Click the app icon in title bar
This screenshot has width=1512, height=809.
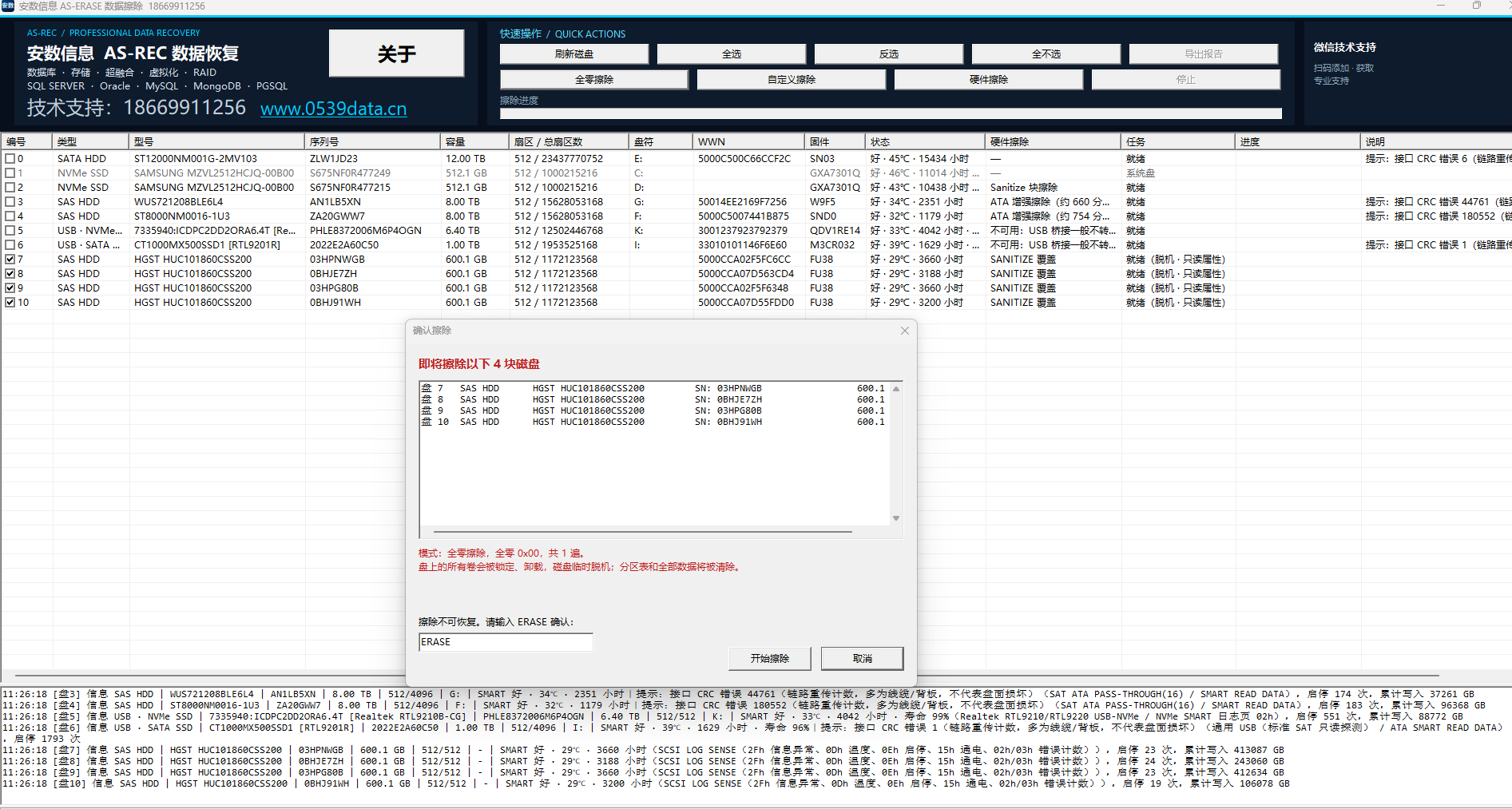tap(8, 6)
